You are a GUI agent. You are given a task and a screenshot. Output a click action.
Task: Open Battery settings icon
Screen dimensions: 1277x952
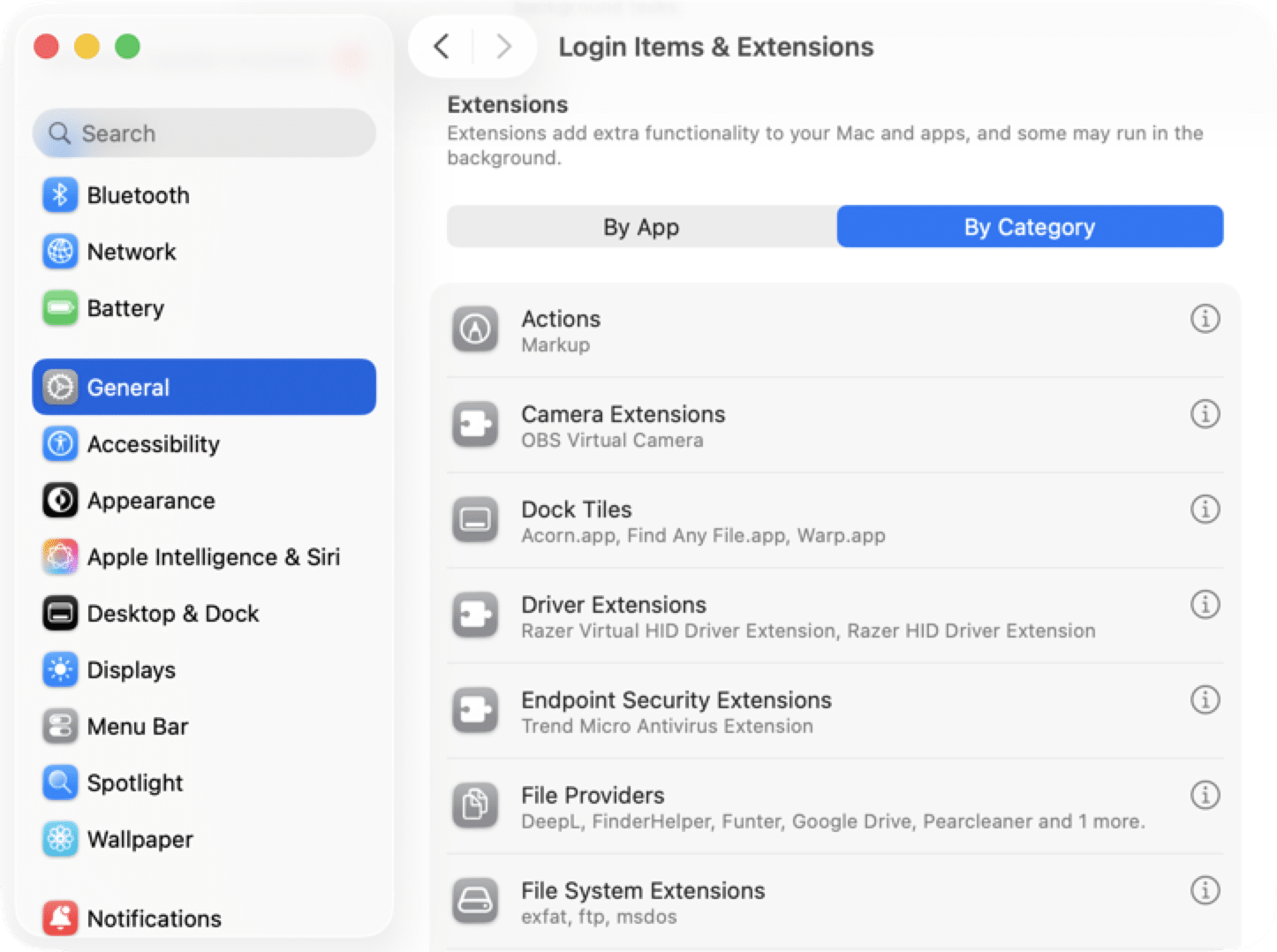60,308
